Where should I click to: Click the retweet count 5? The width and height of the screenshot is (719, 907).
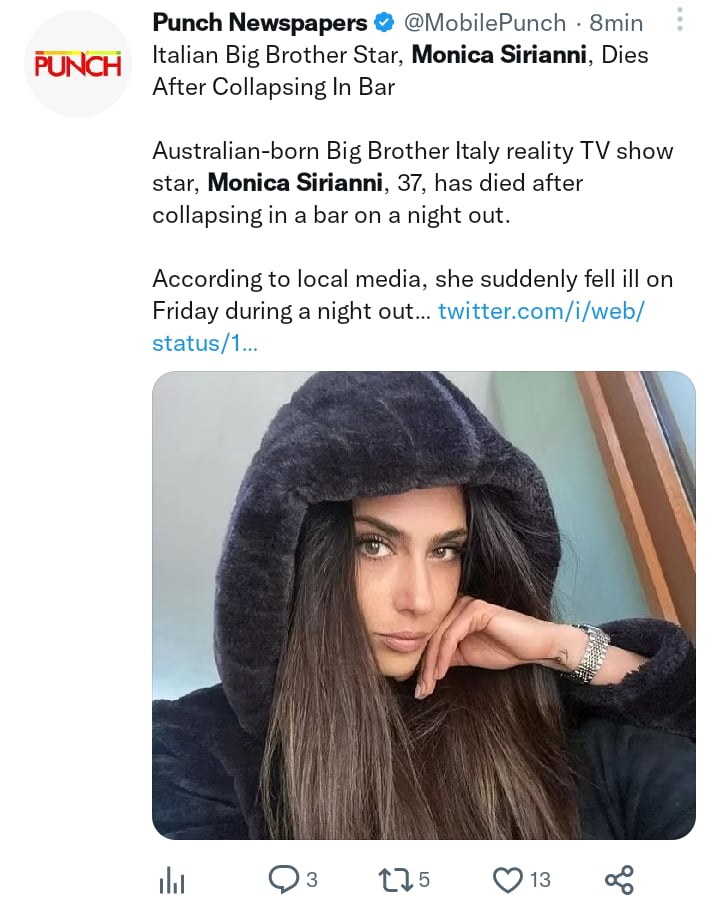point(424,880)
